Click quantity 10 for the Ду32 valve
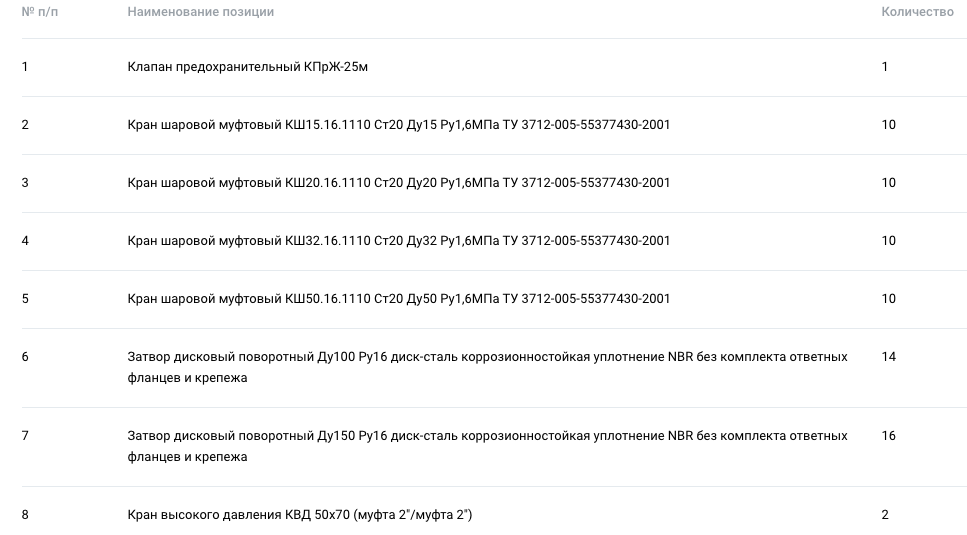The width and height of the screenshot is (967, 535). click(888, 241)
